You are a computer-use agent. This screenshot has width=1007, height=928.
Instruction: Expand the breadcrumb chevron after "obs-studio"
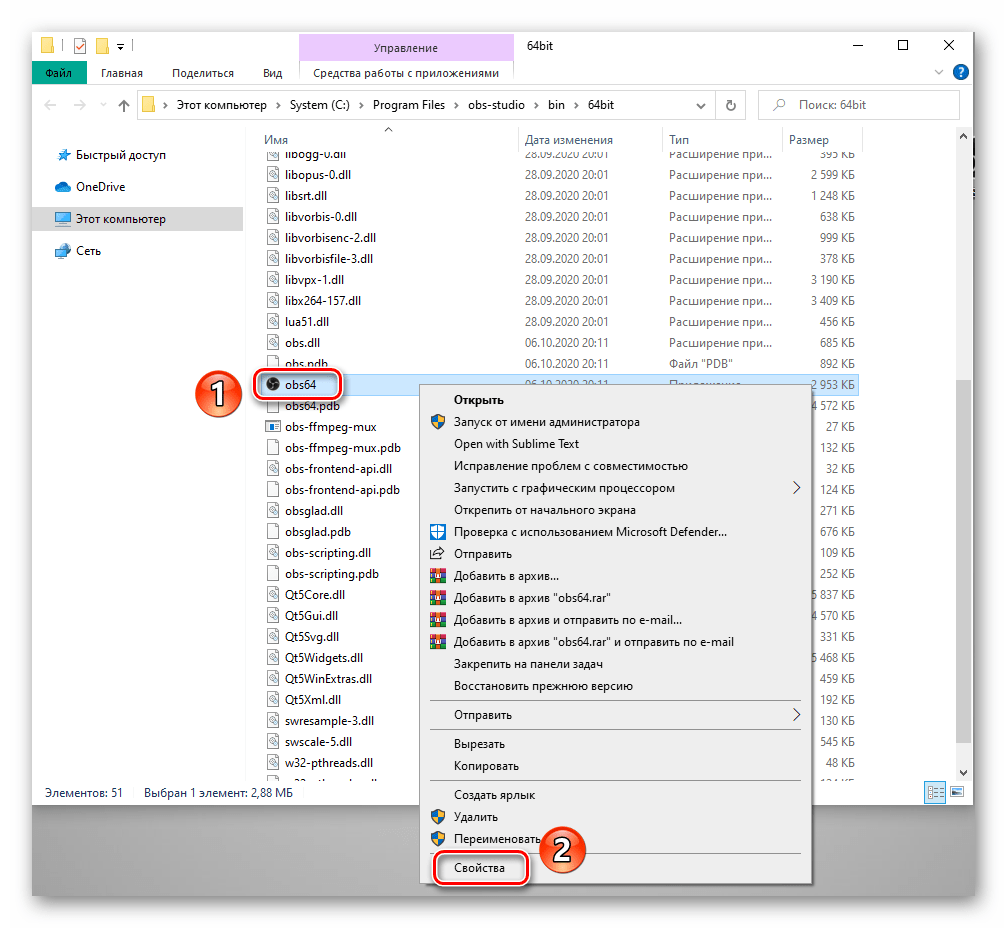(536, 105)
